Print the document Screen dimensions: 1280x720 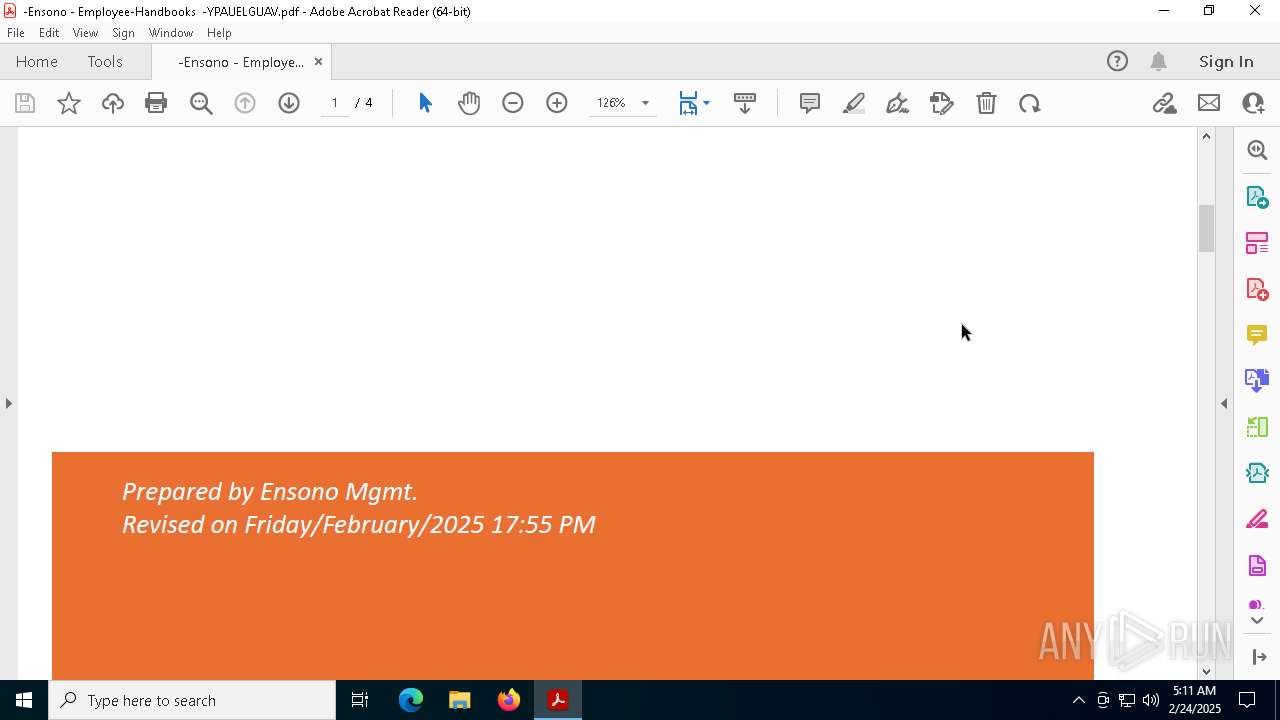156,103
